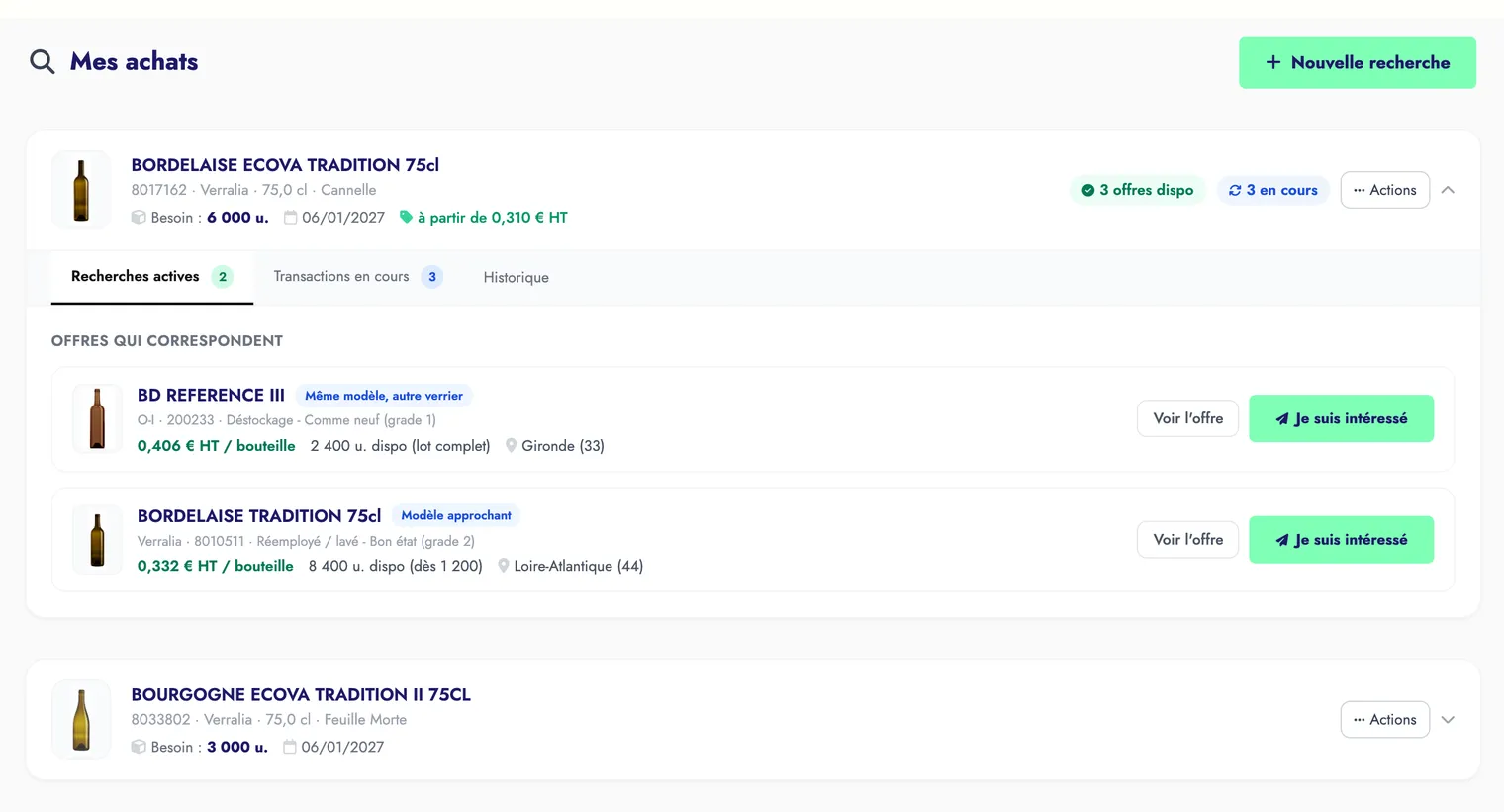Click the Bordelaise Ecova Tradition bottle thumbnail
1504x812 pixels.
pyautogui.click(x=81, y=190)
